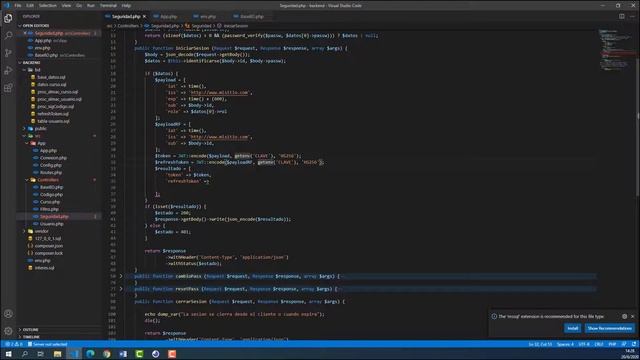This screenshot has width=640, height=360.
Task: Dismiss the extension recommendation notification
Action: [633, 316]
